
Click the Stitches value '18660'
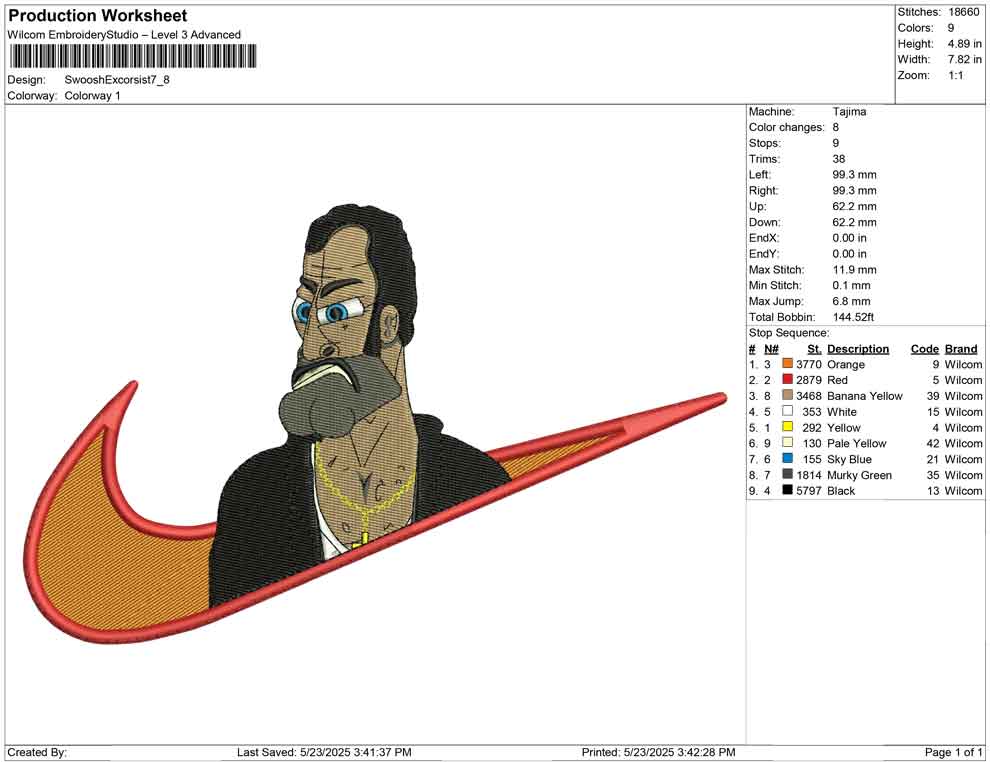(x=963, y=12)
